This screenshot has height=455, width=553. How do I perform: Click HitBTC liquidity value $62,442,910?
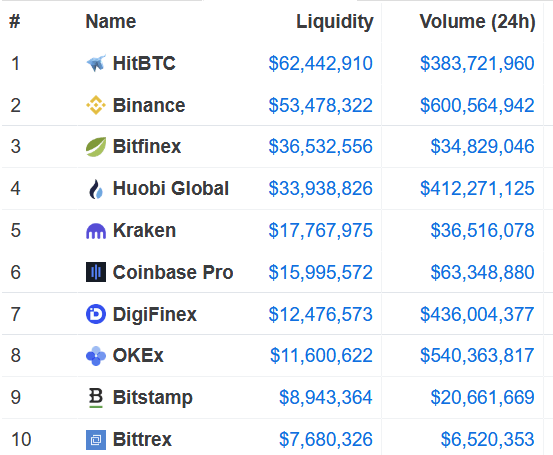pyautogui.click(x=321, y=63)
